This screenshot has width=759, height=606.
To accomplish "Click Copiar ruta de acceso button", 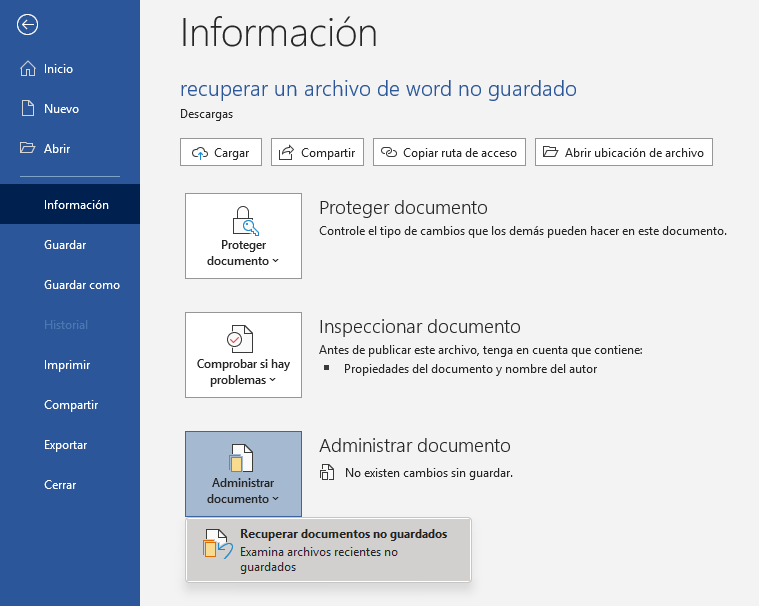I will tap(449, 152).
